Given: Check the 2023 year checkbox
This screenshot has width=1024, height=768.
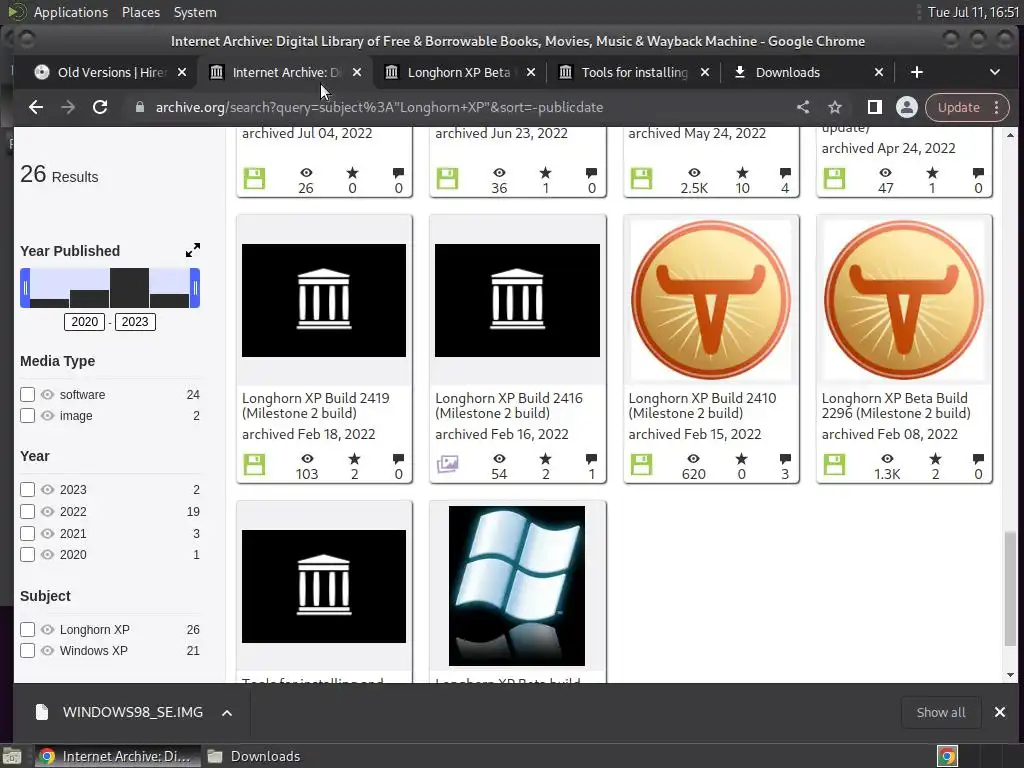Looking at the screenshot, I should [x=27, y=489].
